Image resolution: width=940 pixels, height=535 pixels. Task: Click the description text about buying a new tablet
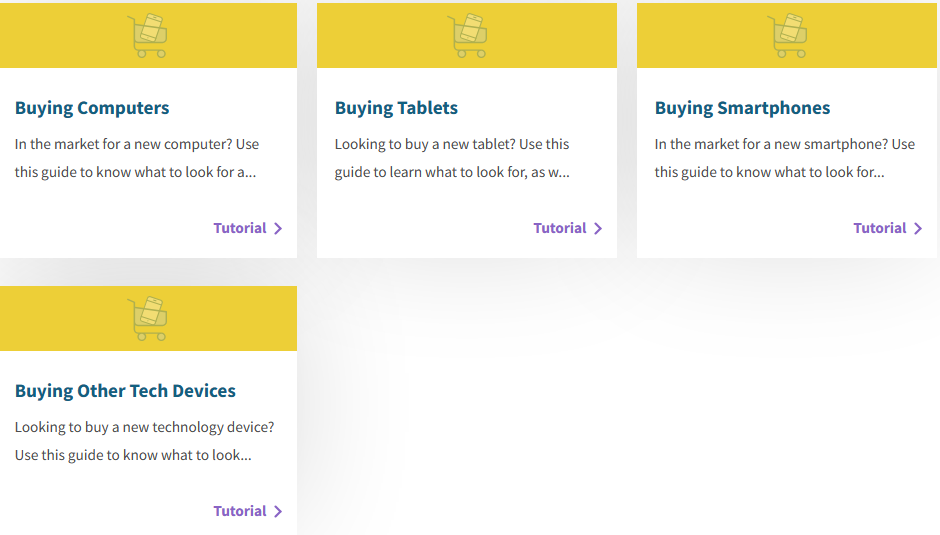click(x=452, y=158)
